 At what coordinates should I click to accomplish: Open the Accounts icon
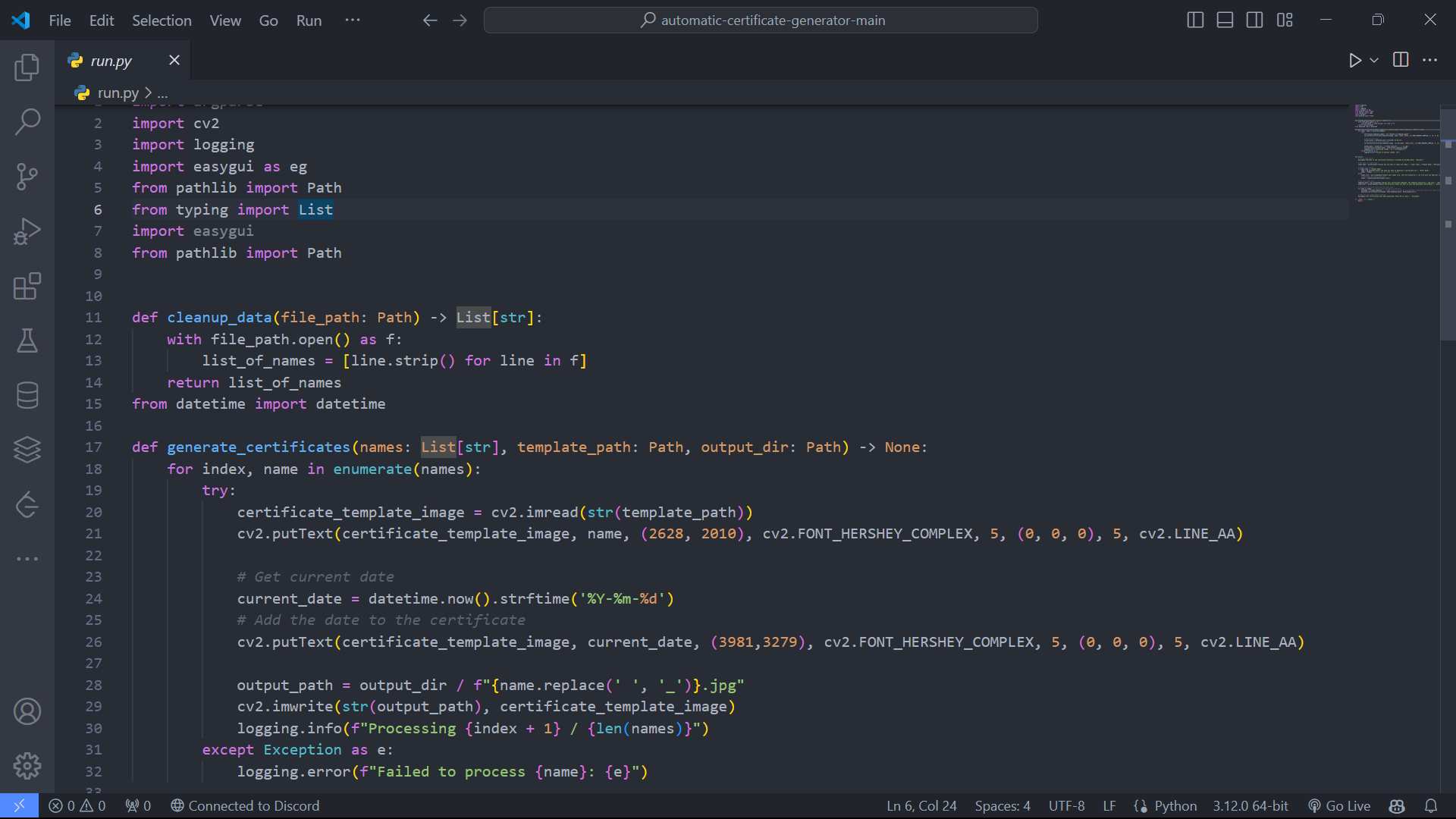[27, 711]
